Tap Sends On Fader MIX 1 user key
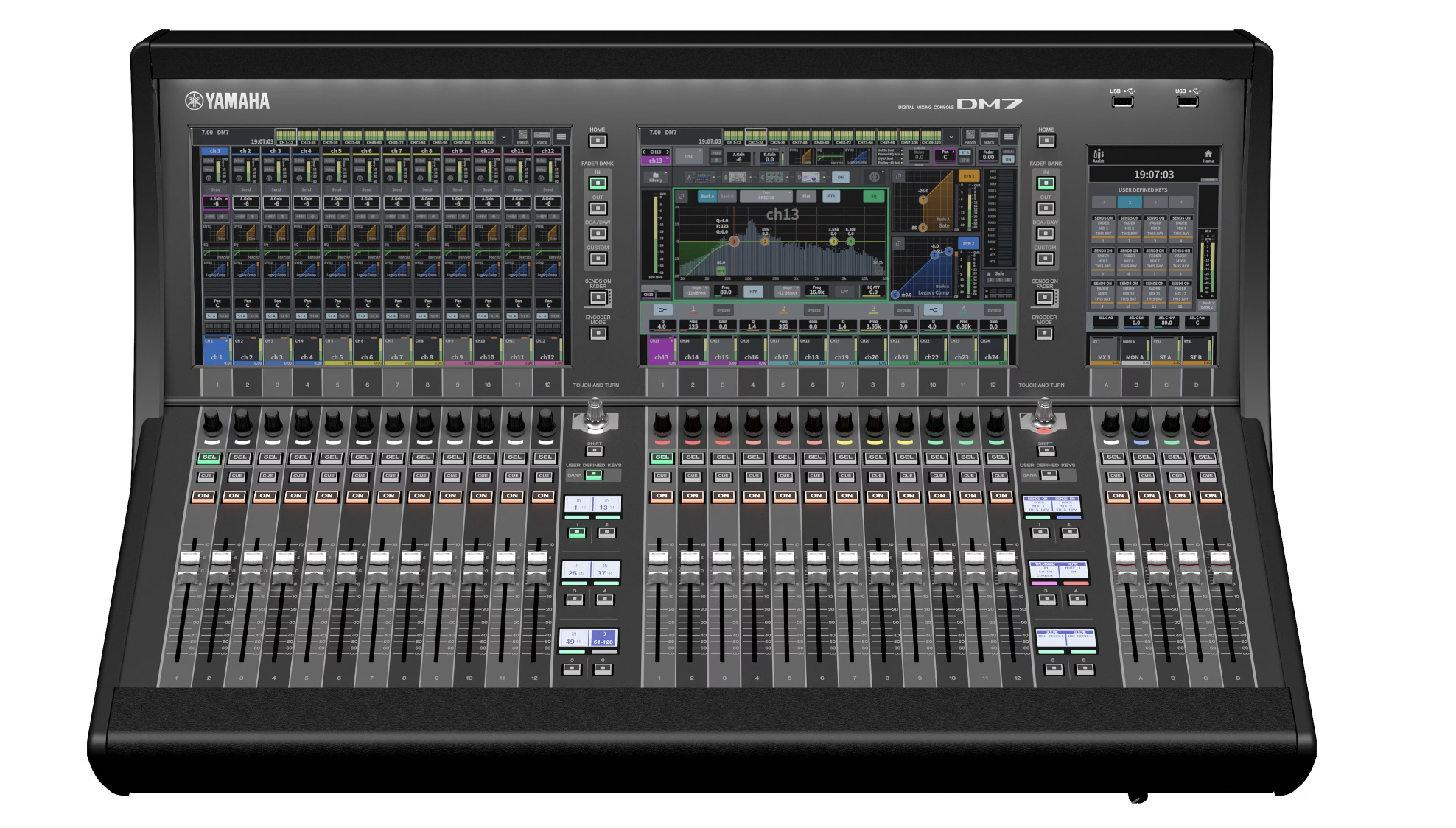 tap(1104, 227)
